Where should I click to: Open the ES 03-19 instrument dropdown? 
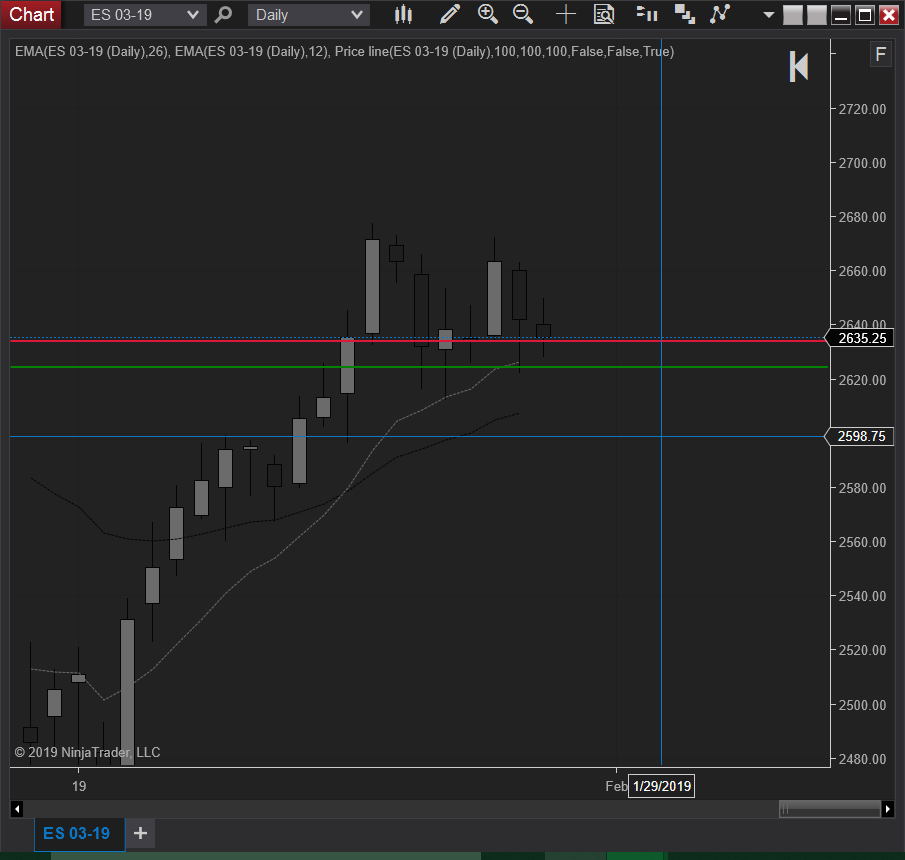(144, 14)
